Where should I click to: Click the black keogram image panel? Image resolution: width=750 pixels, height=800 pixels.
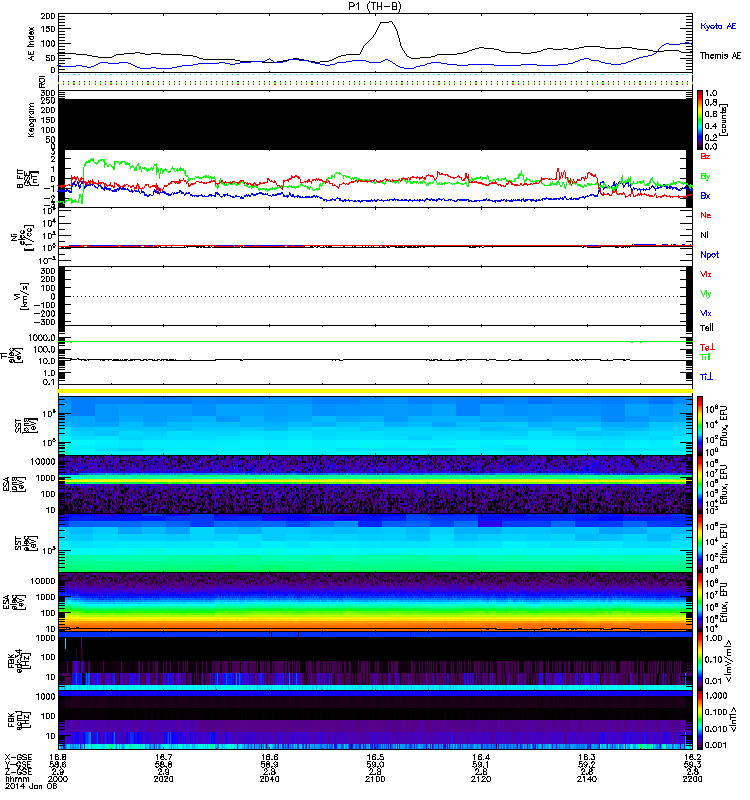tap(375, 124)
